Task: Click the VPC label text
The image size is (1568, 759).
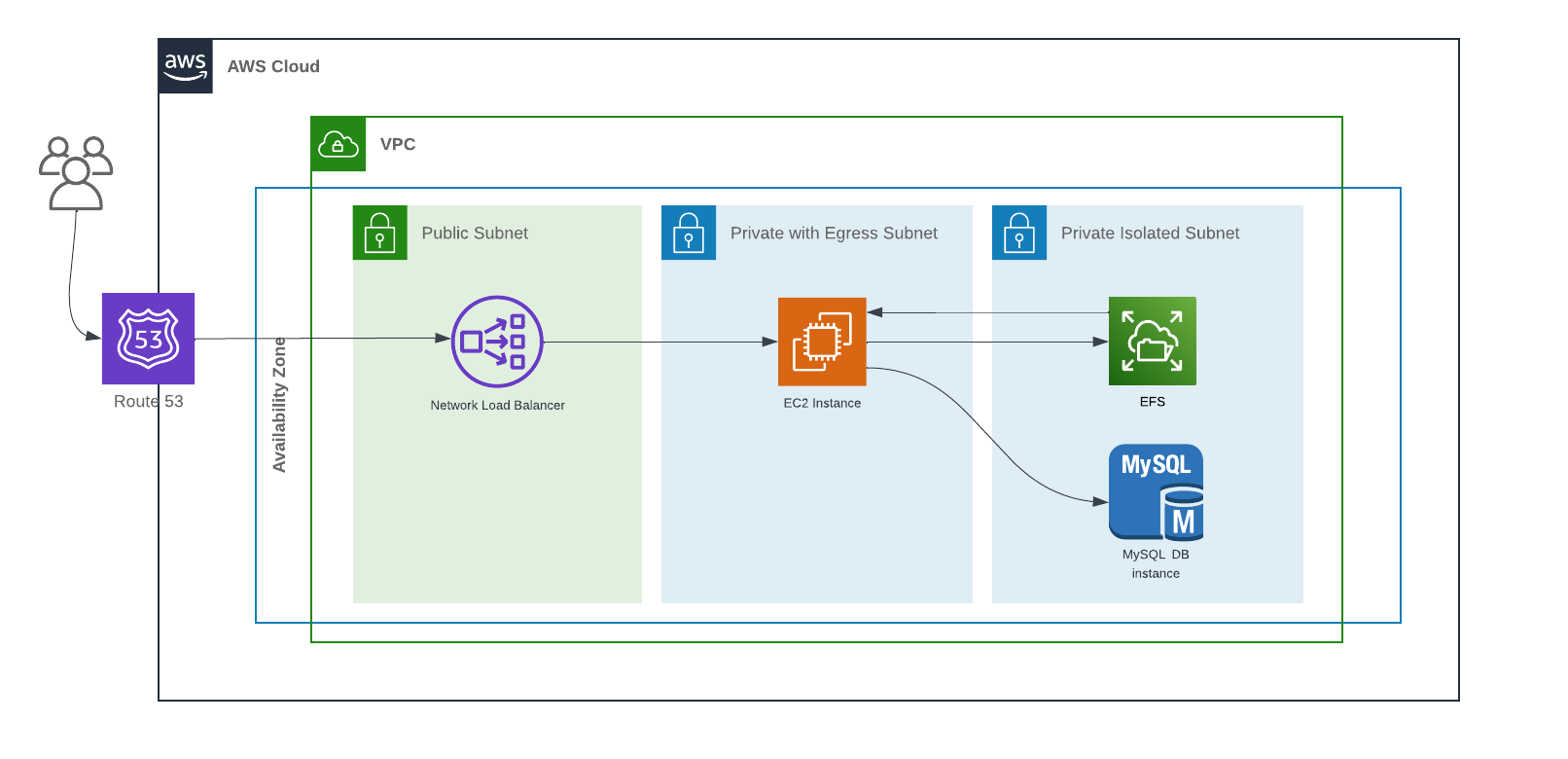Action: tap(398, 144)
